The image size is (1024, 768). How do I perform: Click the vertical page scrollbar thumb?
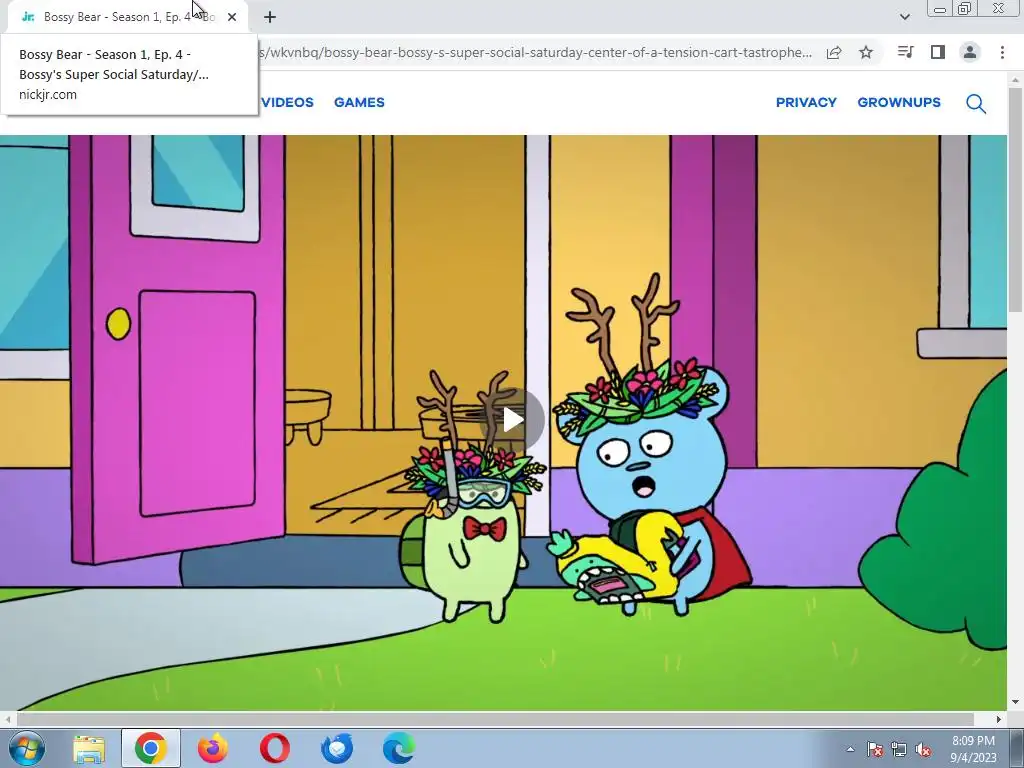[x=1015, y=200]
